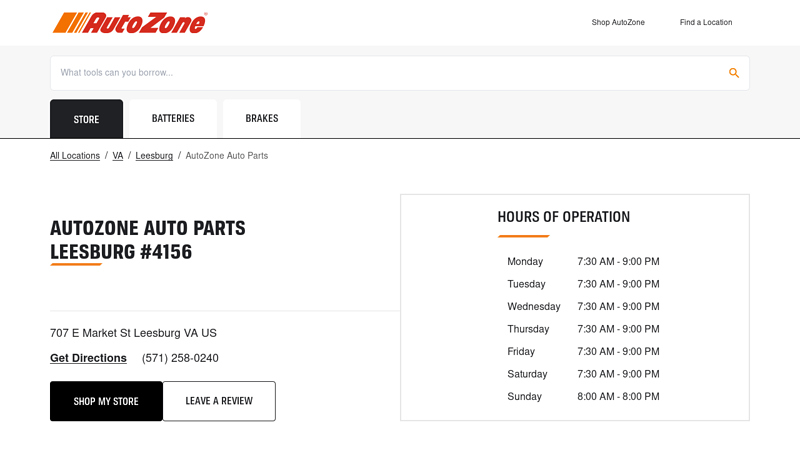Viewport: 800px width, 450px height.
Task: Click the phone number (571) 258-0240
Action: click(180, 358)
